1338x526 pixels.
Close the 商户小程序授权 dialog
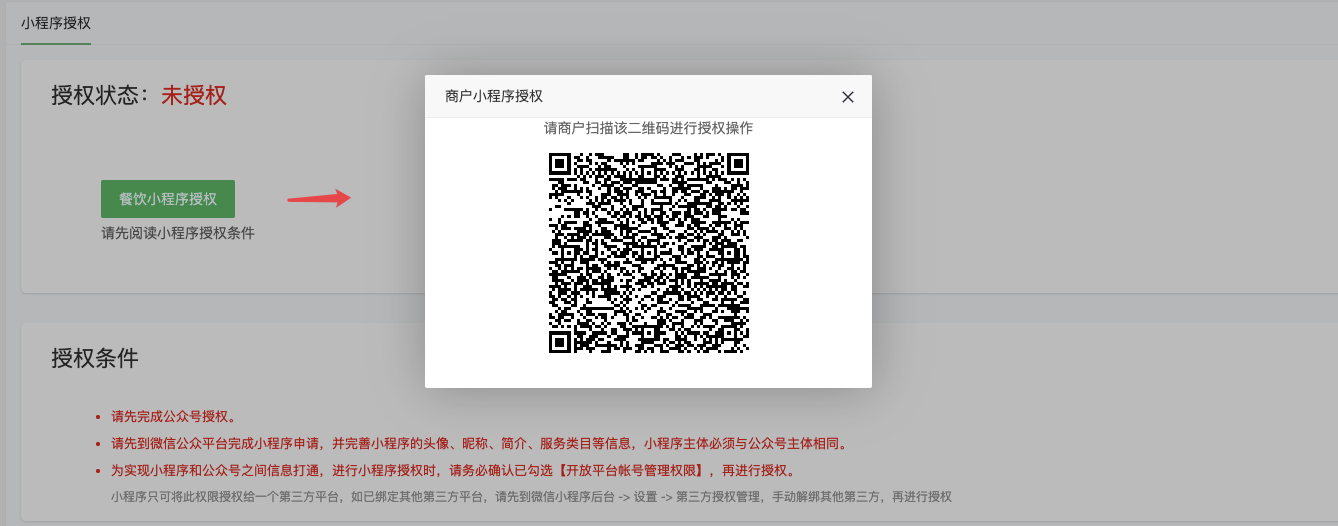(848, 97)
